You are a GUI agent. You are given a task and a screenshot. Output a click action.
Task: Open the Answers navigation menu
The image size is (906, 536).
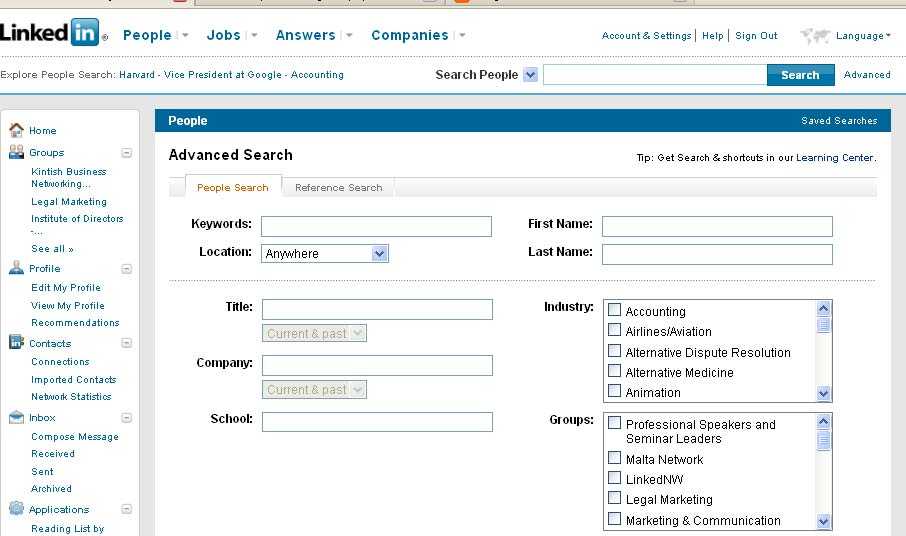click(306, 35)
